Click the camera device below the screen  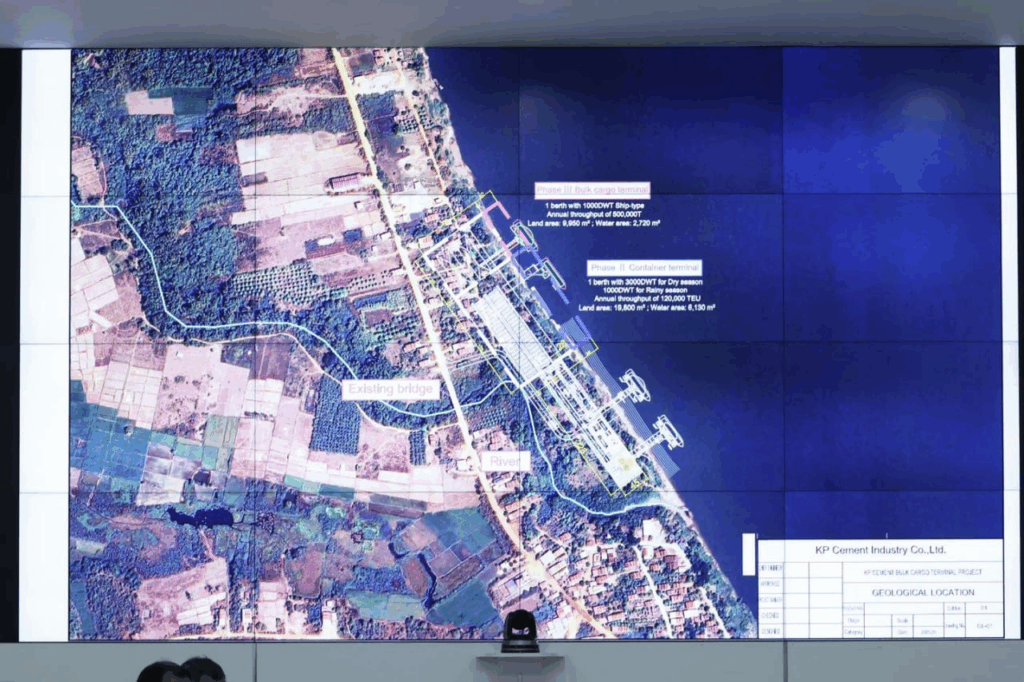519,632
